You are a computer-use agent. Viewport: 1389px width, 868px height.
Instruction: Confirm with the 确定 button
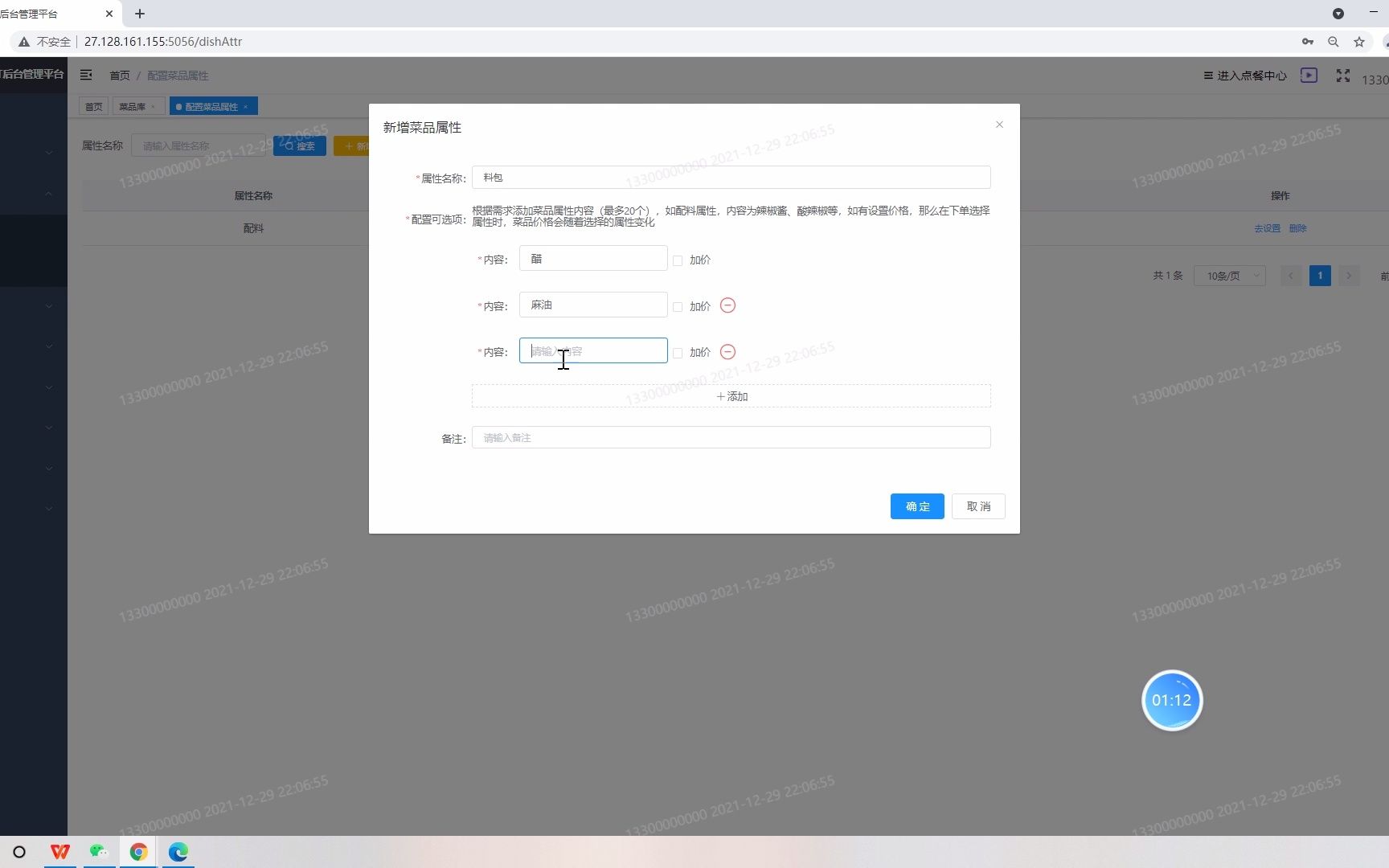pyautogui.click(x=917, y=506)
